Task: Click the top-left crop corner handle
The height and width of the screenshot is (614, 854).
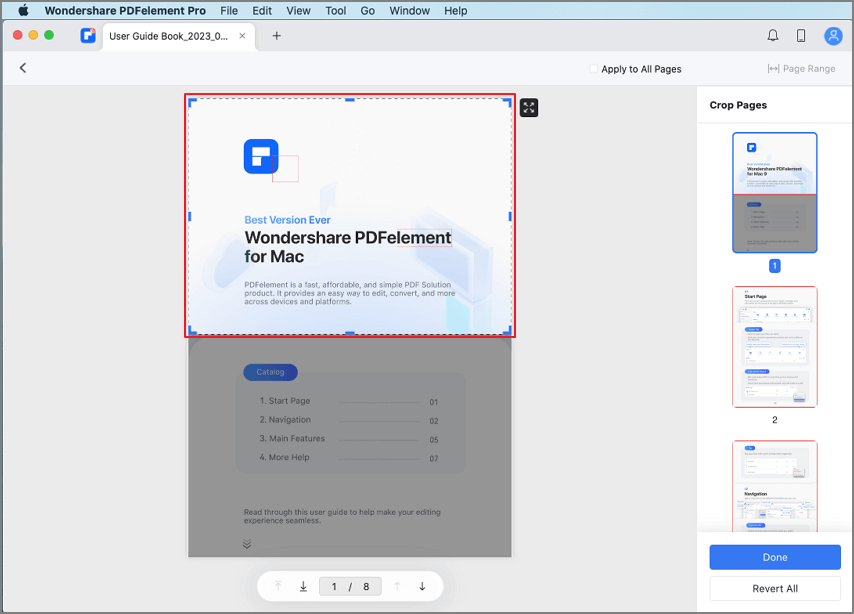Action: pos(191,102)
